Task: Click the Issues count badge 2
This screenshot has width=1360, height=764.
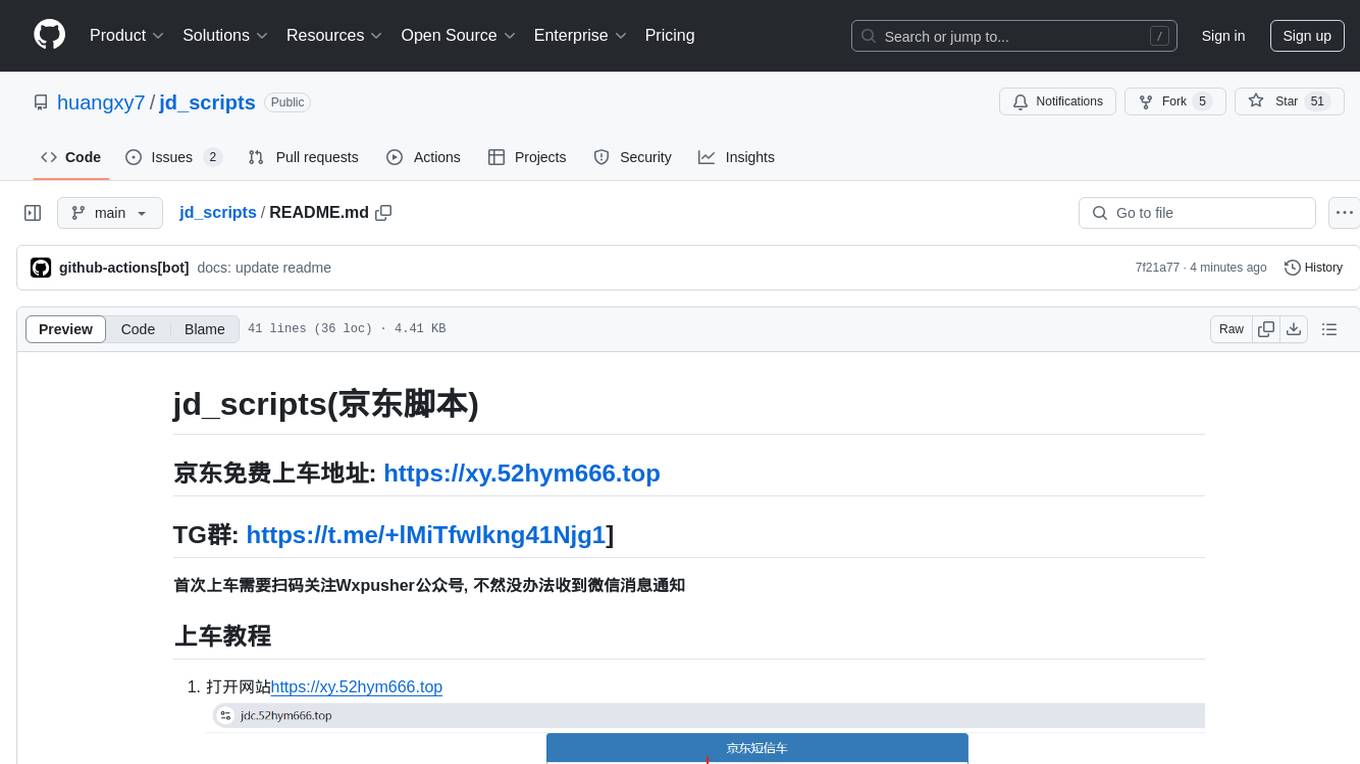Action: [x=212, y=157]
